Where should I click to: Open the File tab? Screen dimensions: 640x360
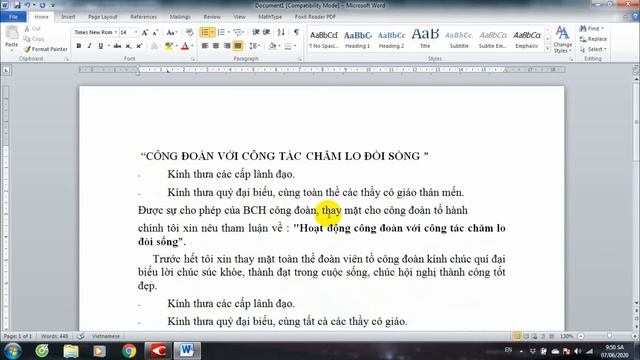point(13,17)
